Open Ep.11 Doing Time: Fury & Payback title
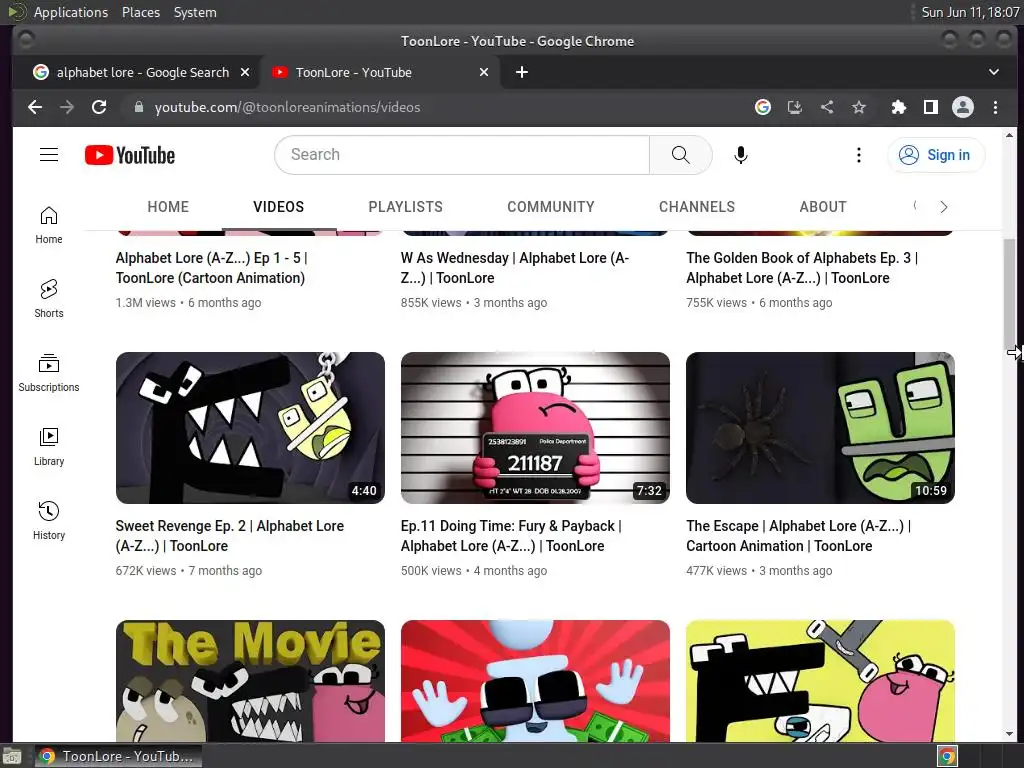This screenshot has height=768, width=1024. [x=511, y=536]
